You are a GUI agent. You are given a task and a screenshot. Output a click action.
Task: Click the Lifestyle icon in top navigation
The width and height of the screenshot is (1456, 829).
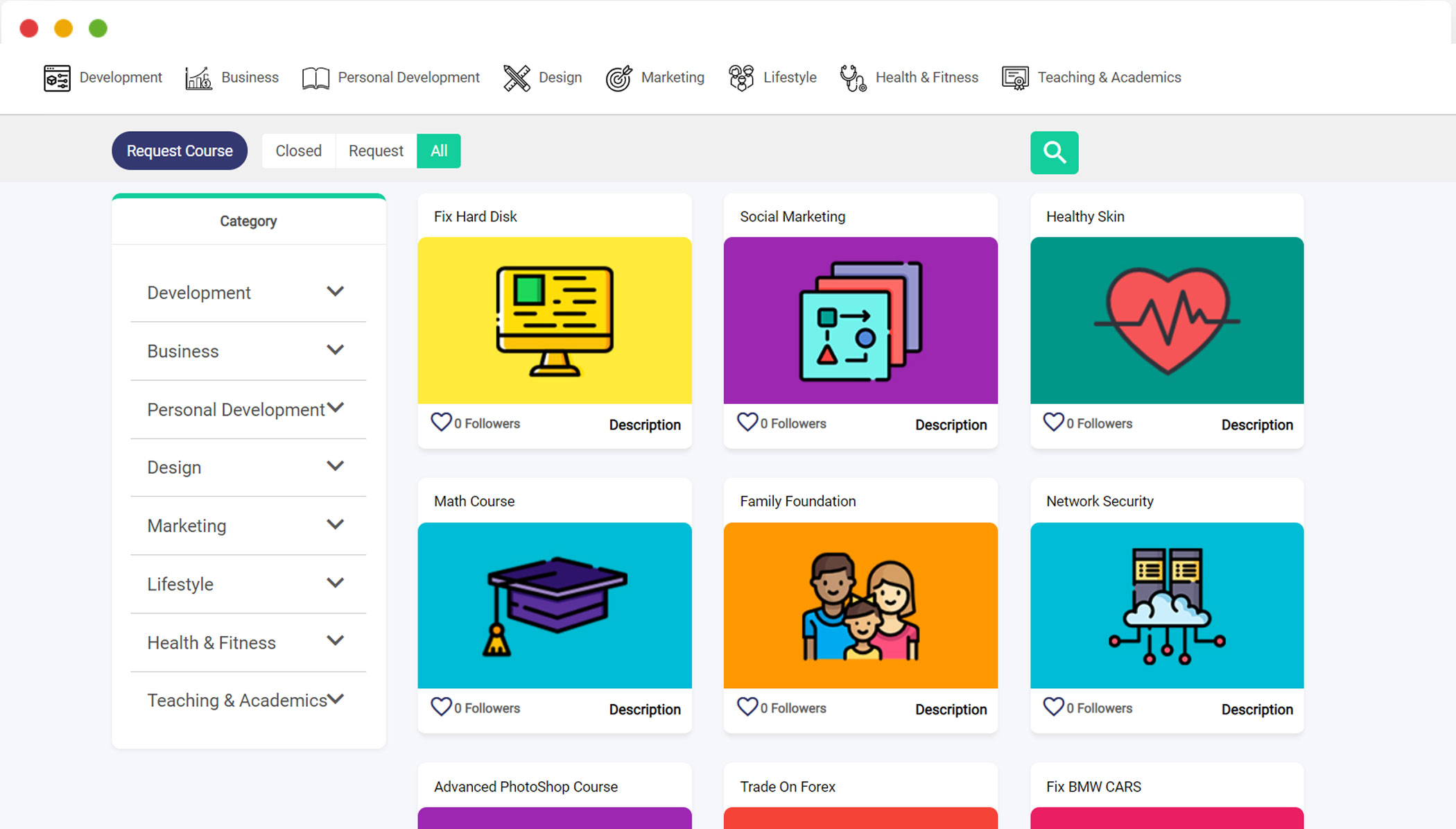click(741, 78)
